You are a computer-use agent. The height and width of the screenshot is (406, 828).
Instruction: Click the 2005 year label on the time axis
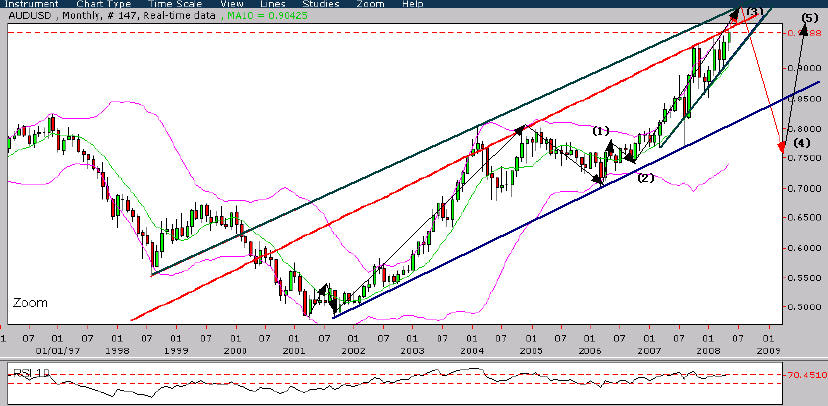[531, 350]
